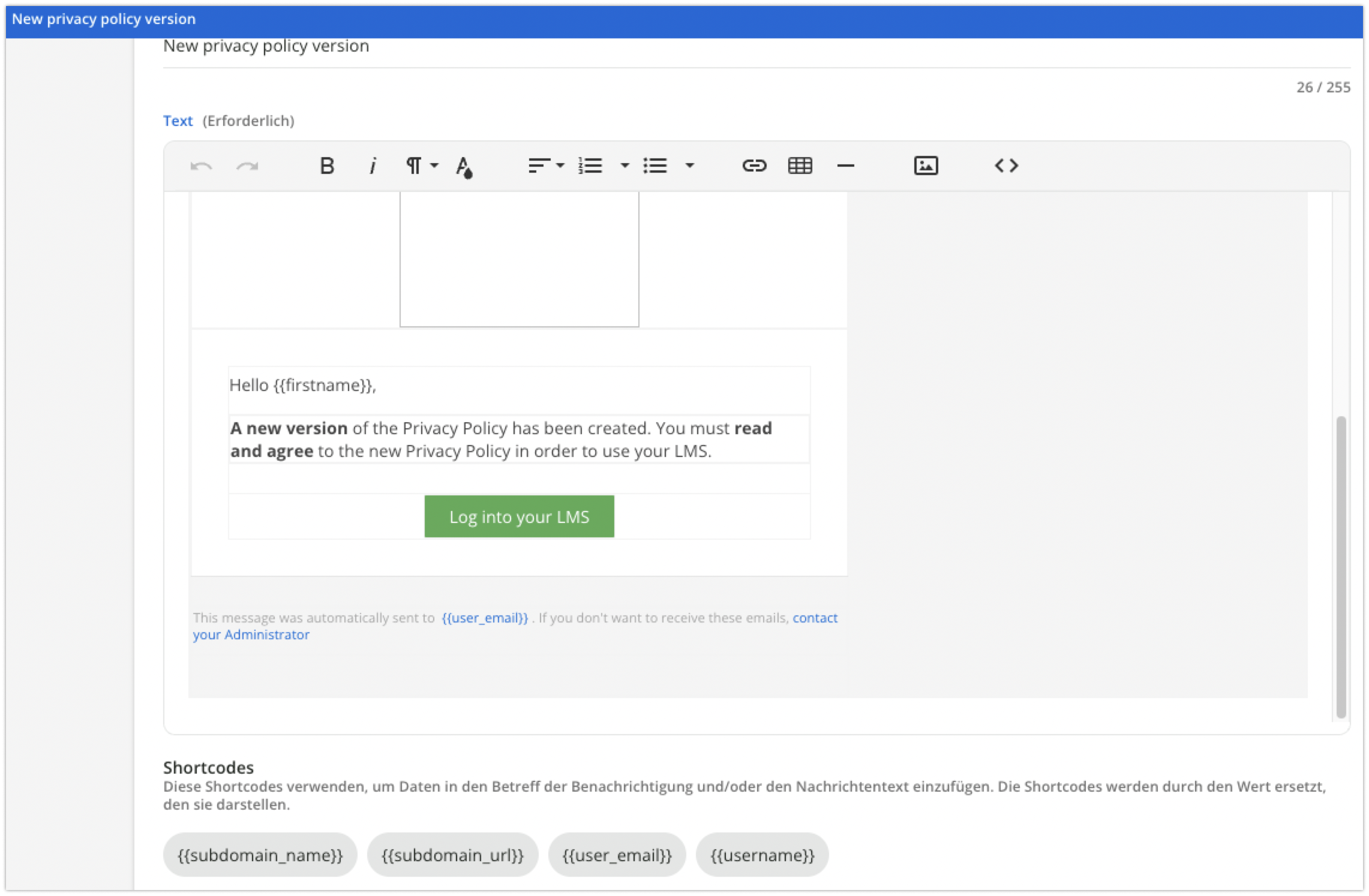Expand the bullet list style dropdown
The width and height of the screenshot is (1369, 896).
689,166
